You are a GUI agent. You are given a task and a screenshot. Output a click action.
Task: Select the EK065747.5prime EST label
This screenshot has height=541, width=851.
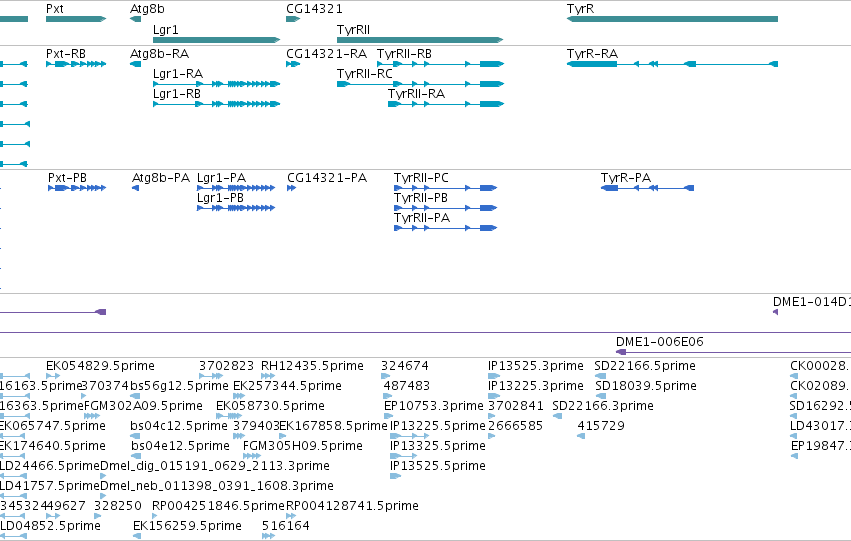[53, 426]
